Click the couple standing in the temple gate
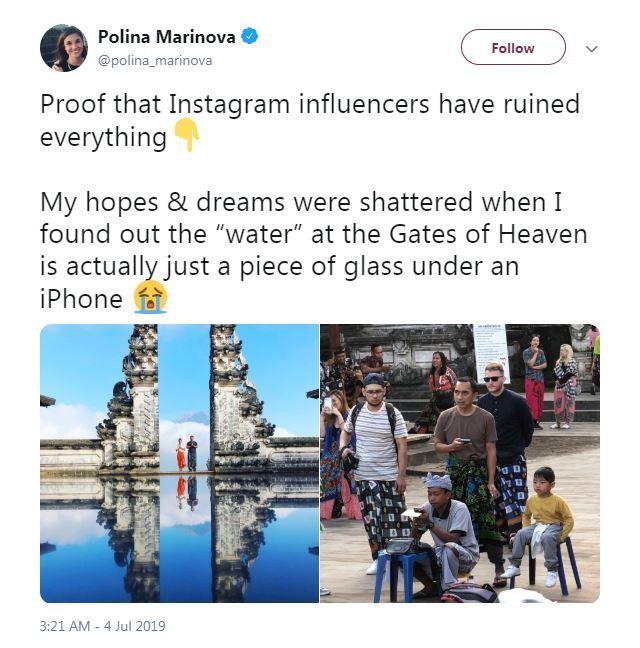 point(187,453)
